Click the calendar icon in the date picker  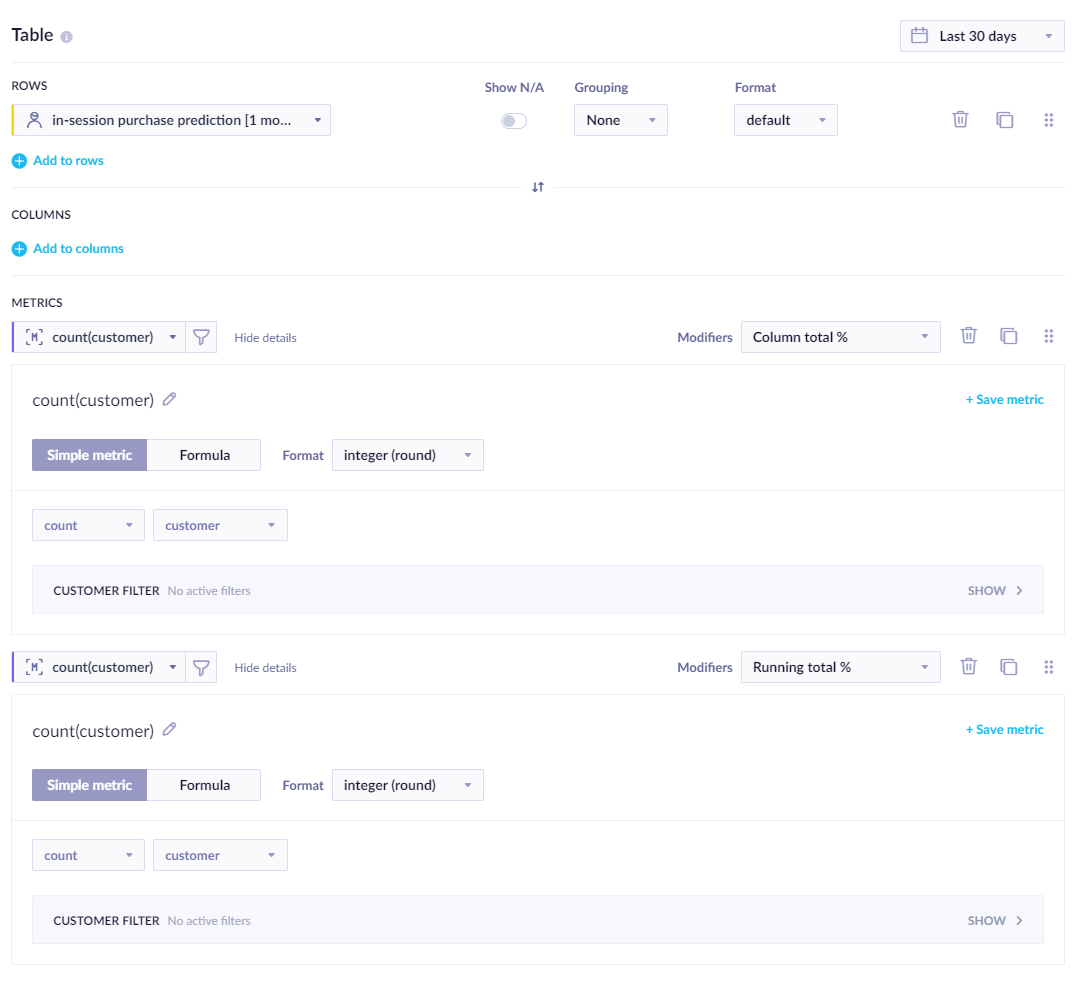click(x=918, y=35)
